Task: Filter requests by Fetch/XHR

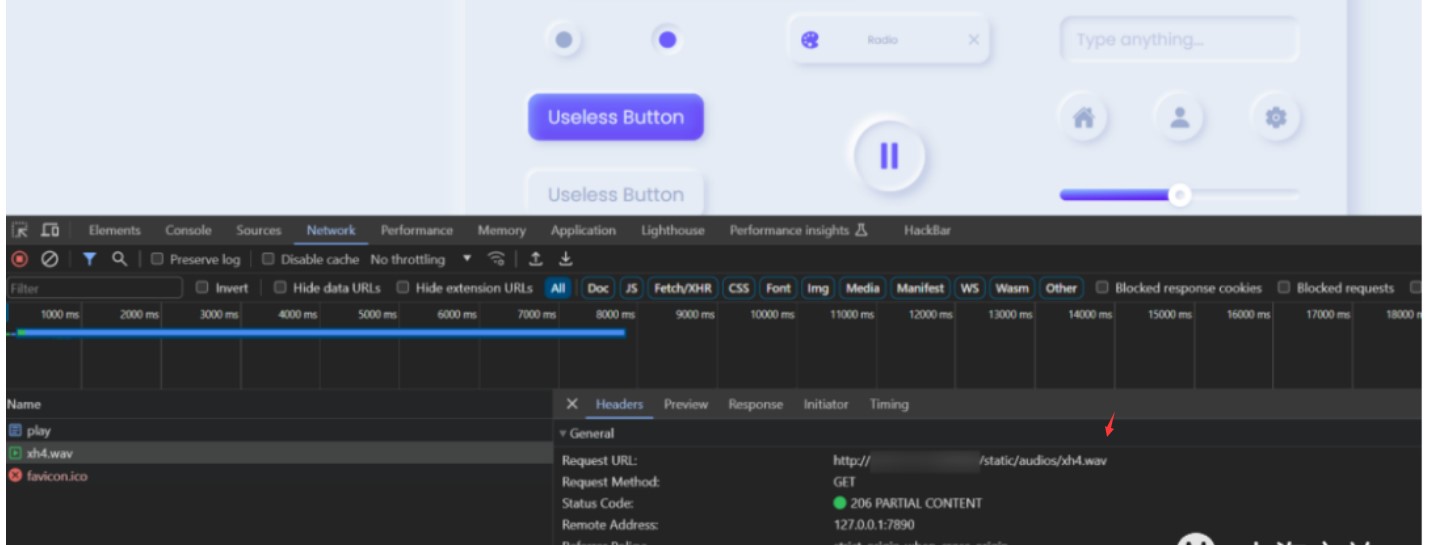Action: [683, 288]
